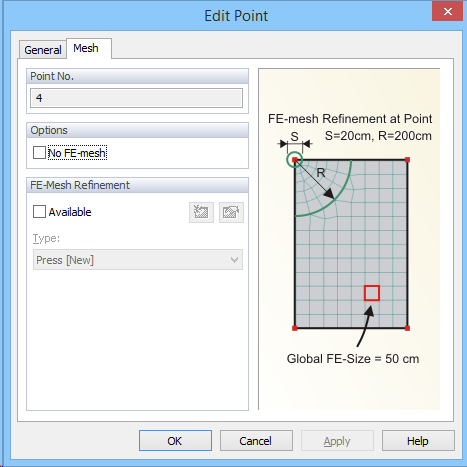Click the Apply button

[x=337, y=441]
